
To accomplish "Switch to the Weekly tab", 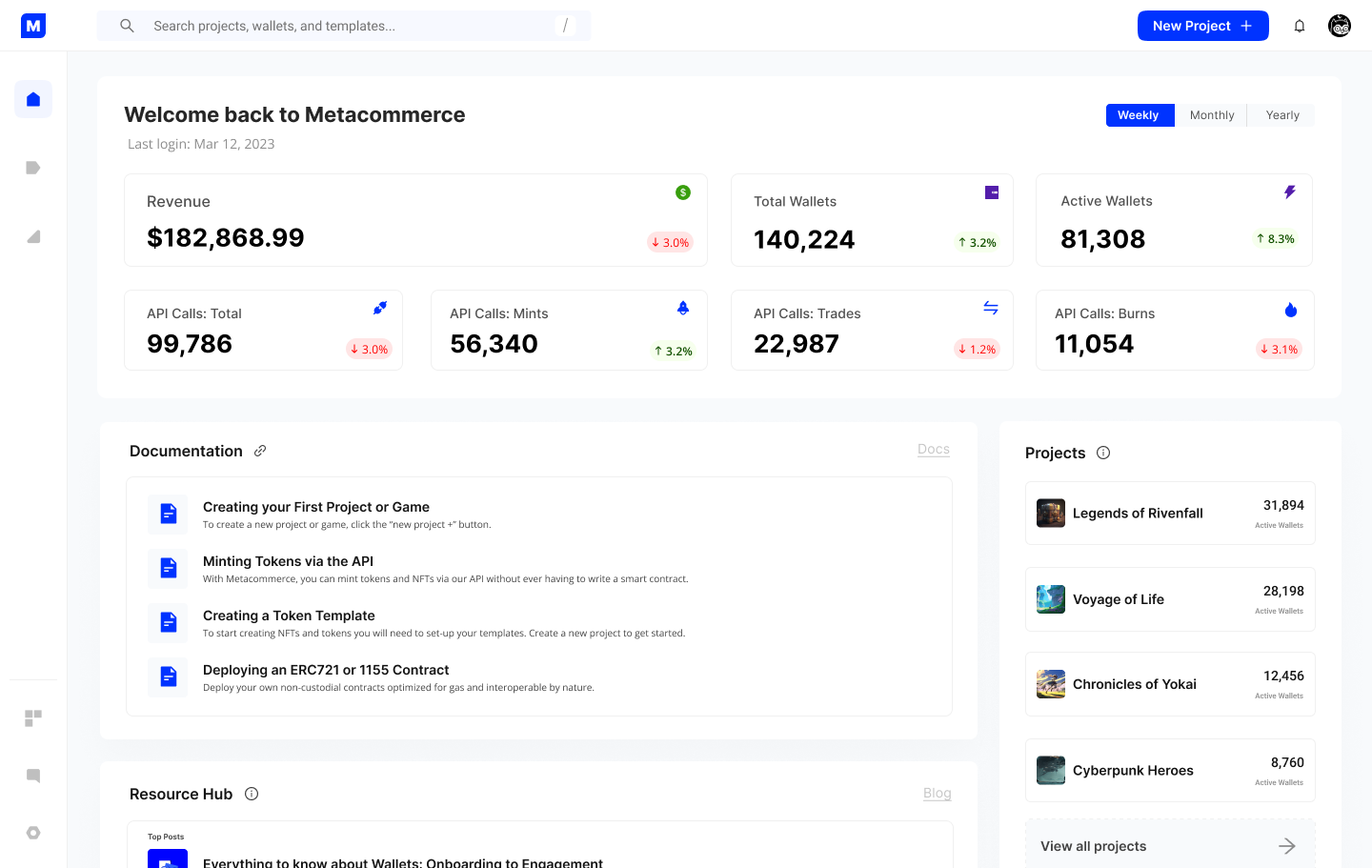I will [x=1140, y=115].
